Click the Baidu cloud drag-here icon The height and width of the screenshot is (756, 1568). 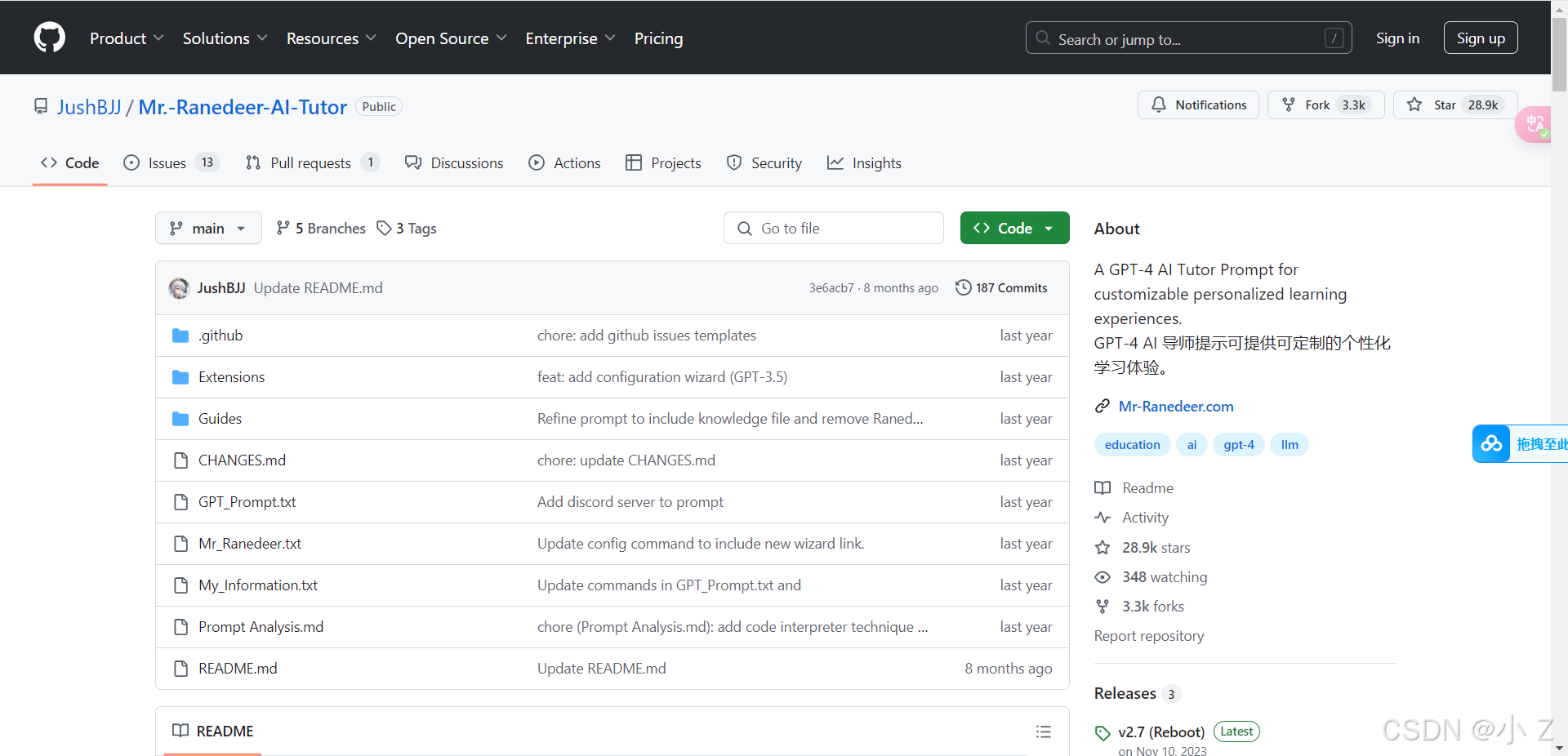1491,443
